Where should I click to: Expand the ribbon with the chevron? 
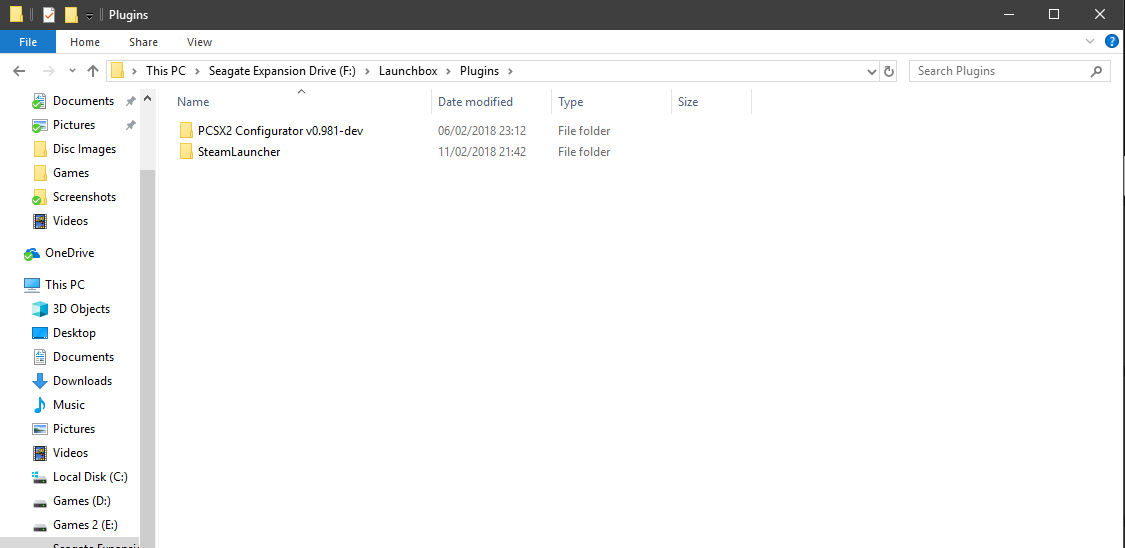(x=1090, y=42)
